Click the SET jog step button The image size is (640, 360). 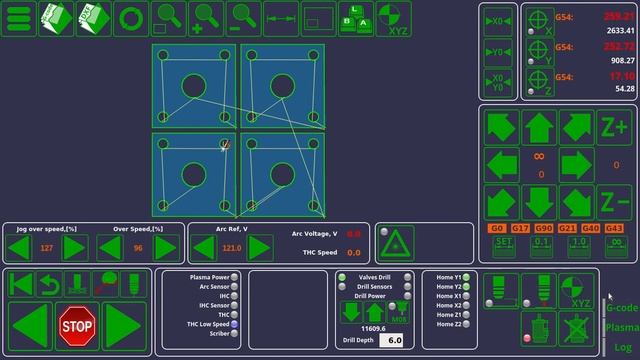pyautogui.click(x=504, y=247)
